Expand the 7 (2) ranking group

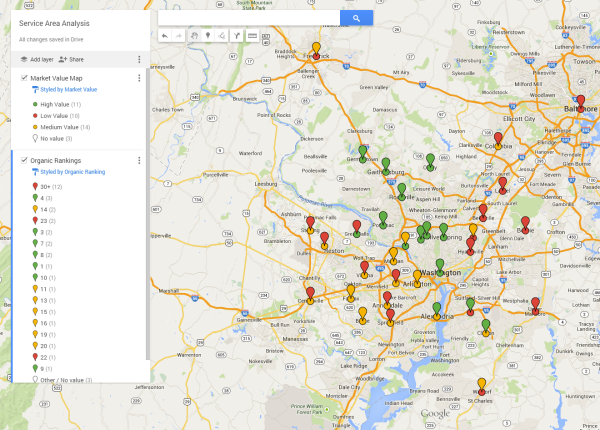(x=42, y=243)
